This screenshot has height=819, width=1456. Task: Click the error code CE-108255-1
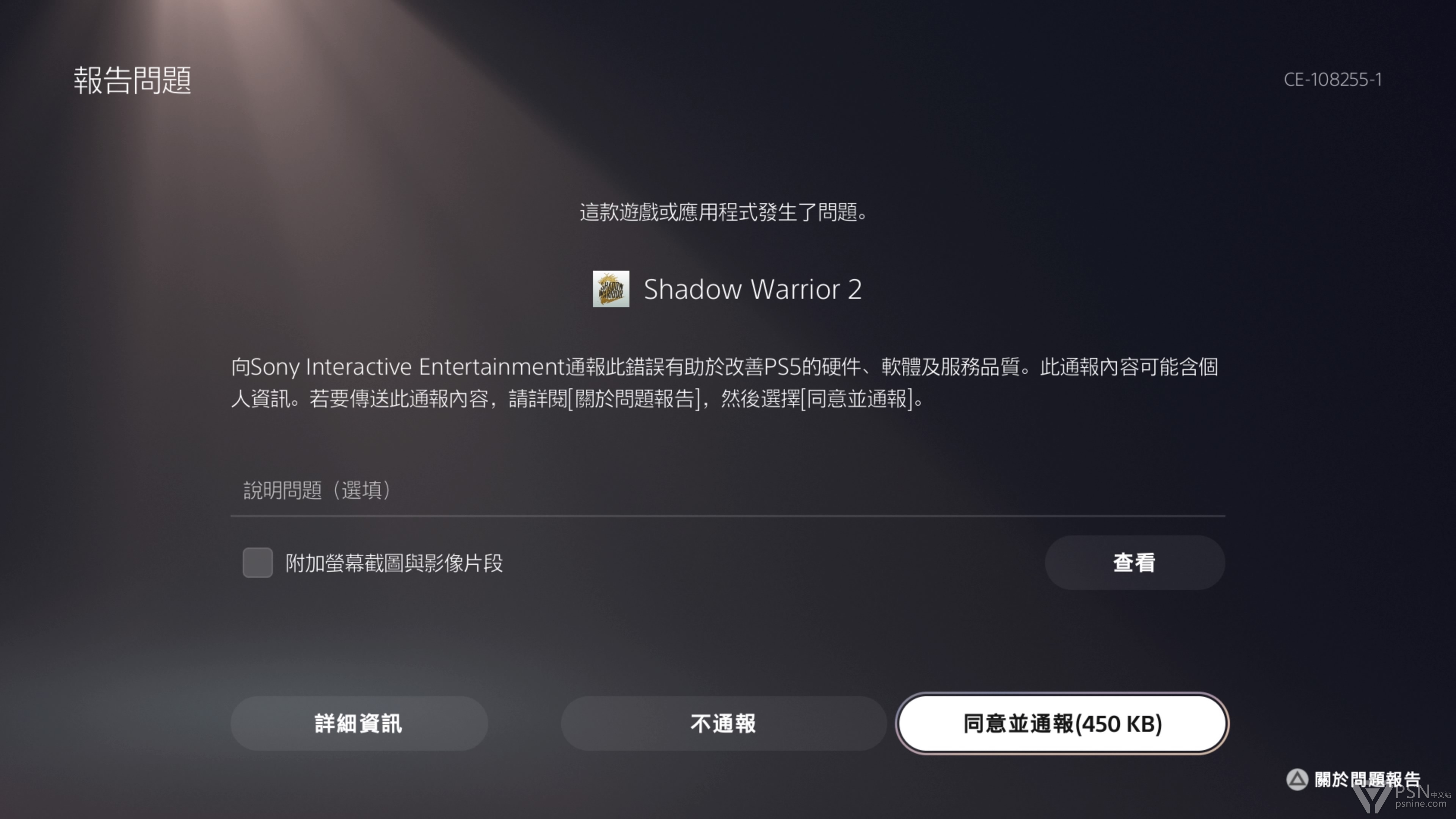(x=1333, y=79)
